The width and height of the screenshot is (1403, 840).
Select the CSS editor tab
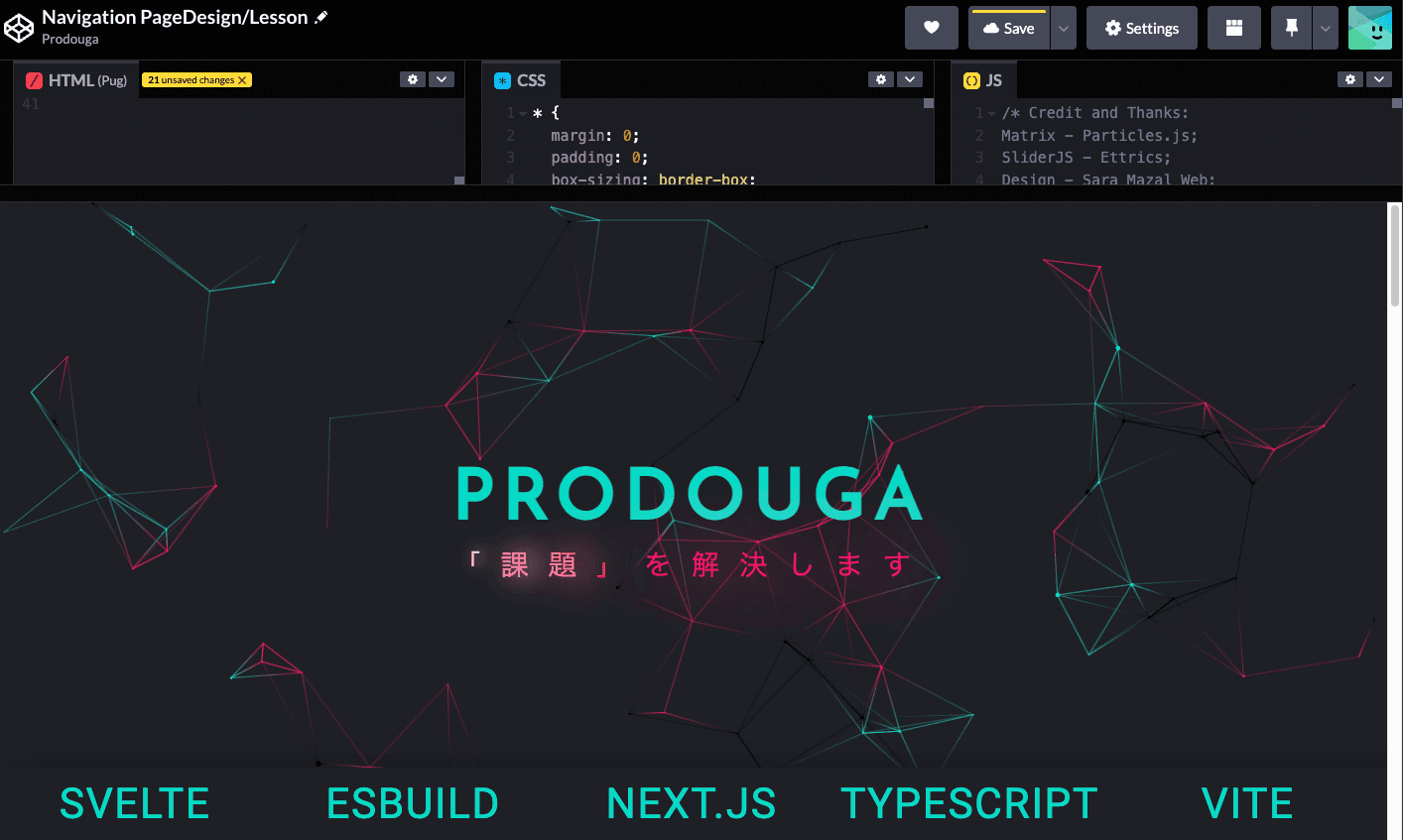(521, 80)
